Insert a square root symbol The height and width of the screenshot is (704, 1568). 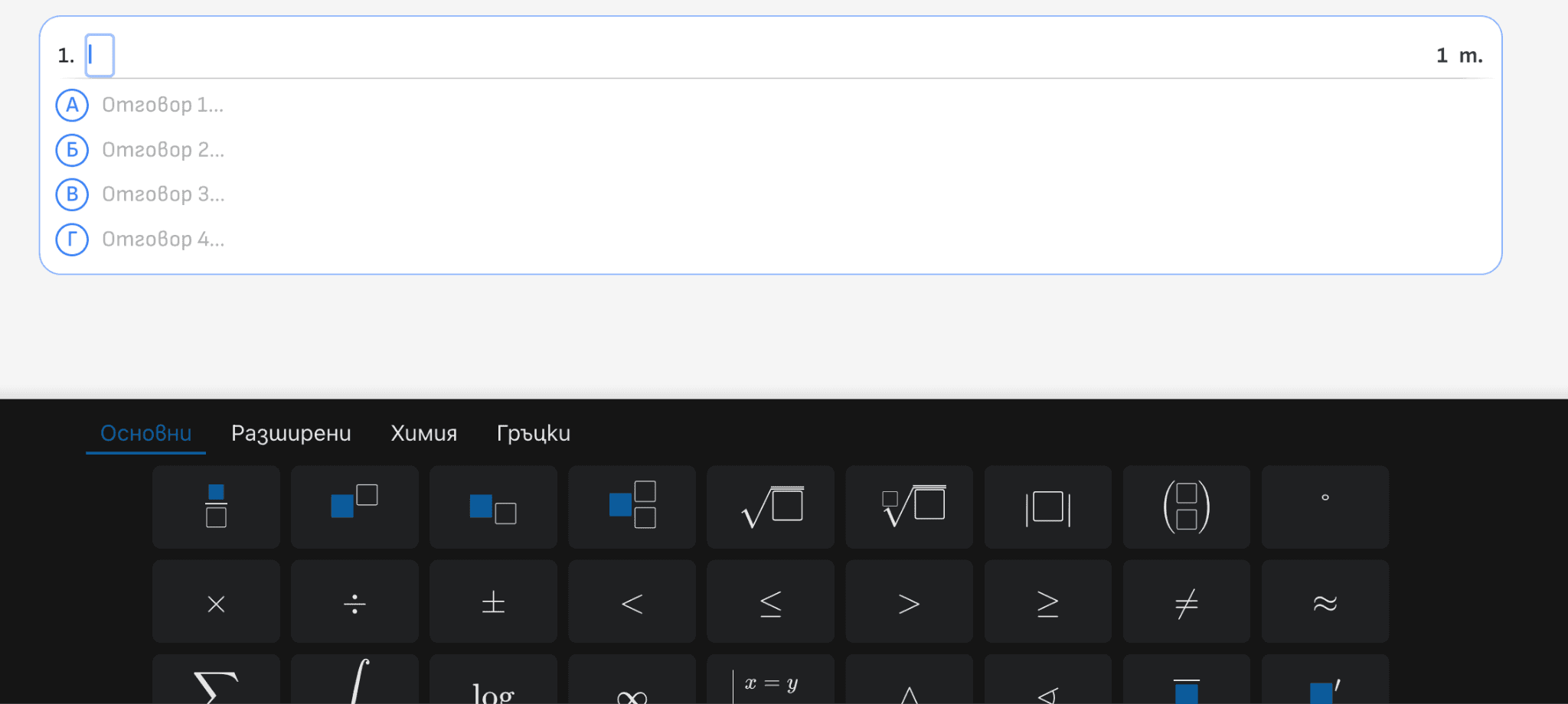[770, 507]
